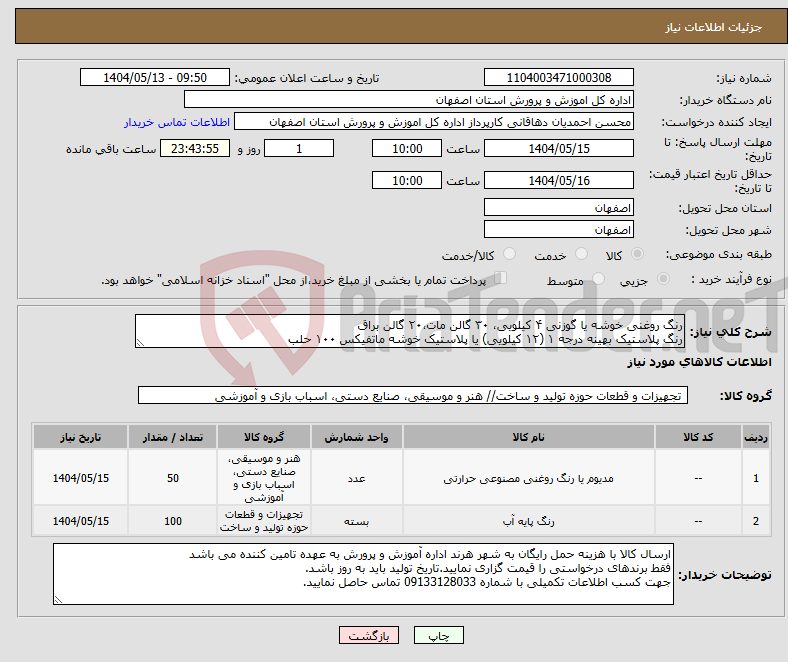Click the چاپ (print) button
Screen dimensions: 788x662
click(x=438, y=635)
